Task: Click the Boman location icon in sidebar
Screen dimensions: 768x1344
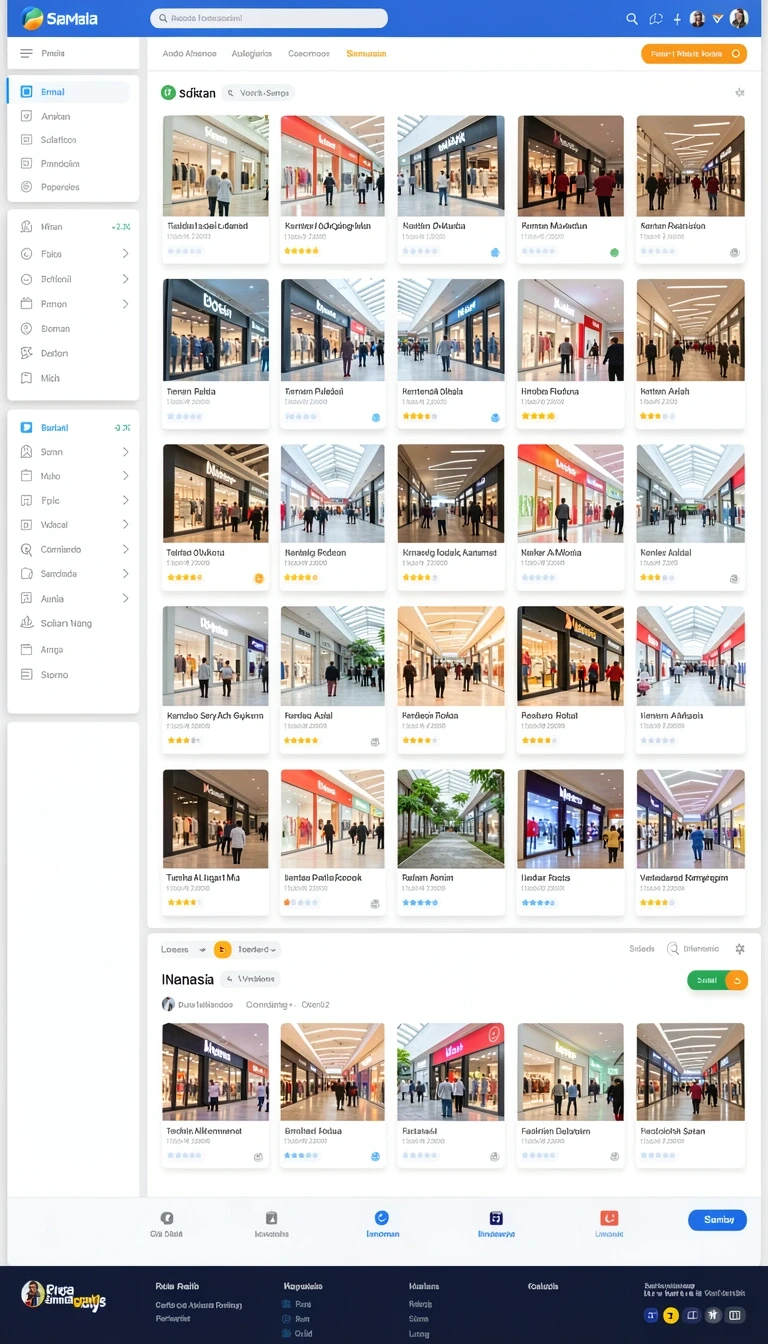Action: (x=26, y=328)
